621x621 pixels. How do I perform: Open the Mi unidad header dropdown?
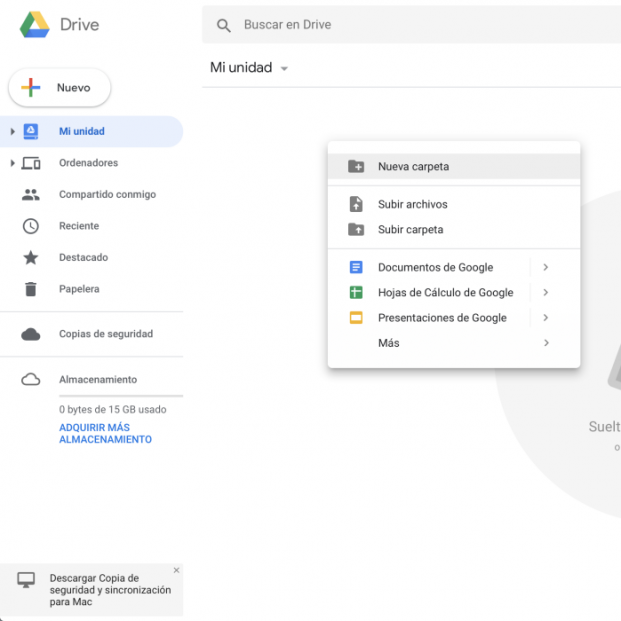[284, 69]
